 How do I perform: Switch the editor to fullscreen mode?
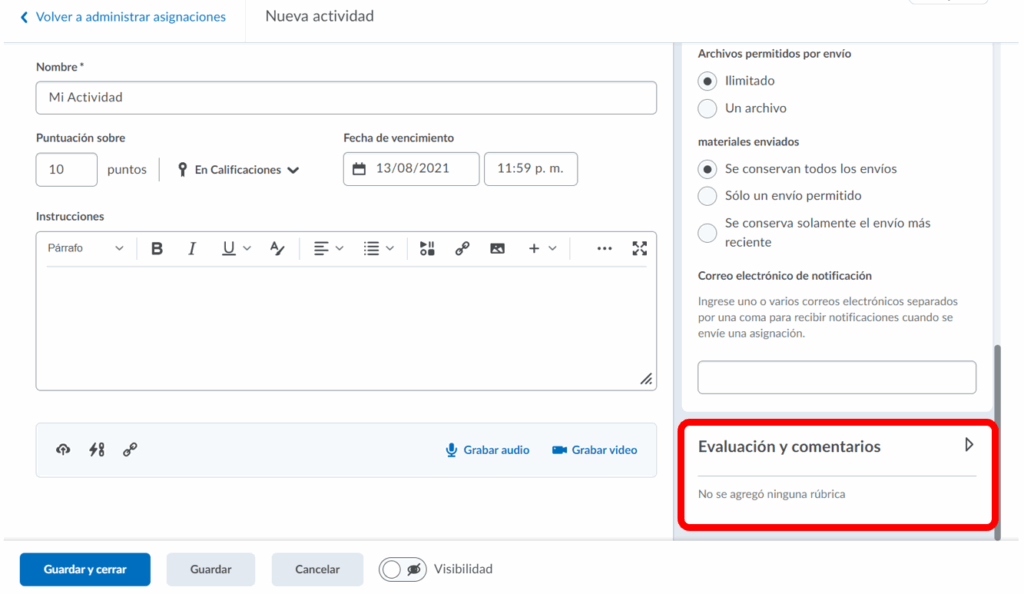click(640, 249)
